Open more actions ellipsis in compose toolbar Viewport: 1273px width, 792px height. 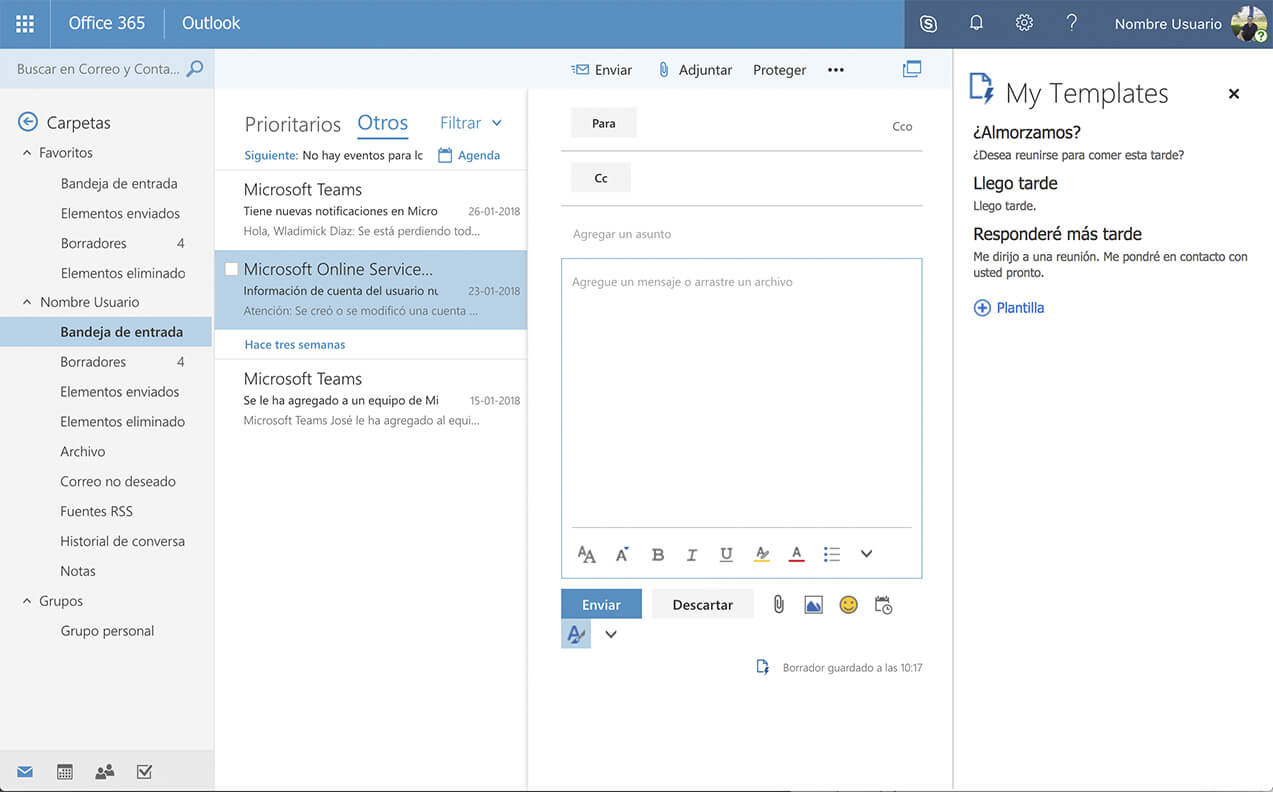tap(836, 70)
